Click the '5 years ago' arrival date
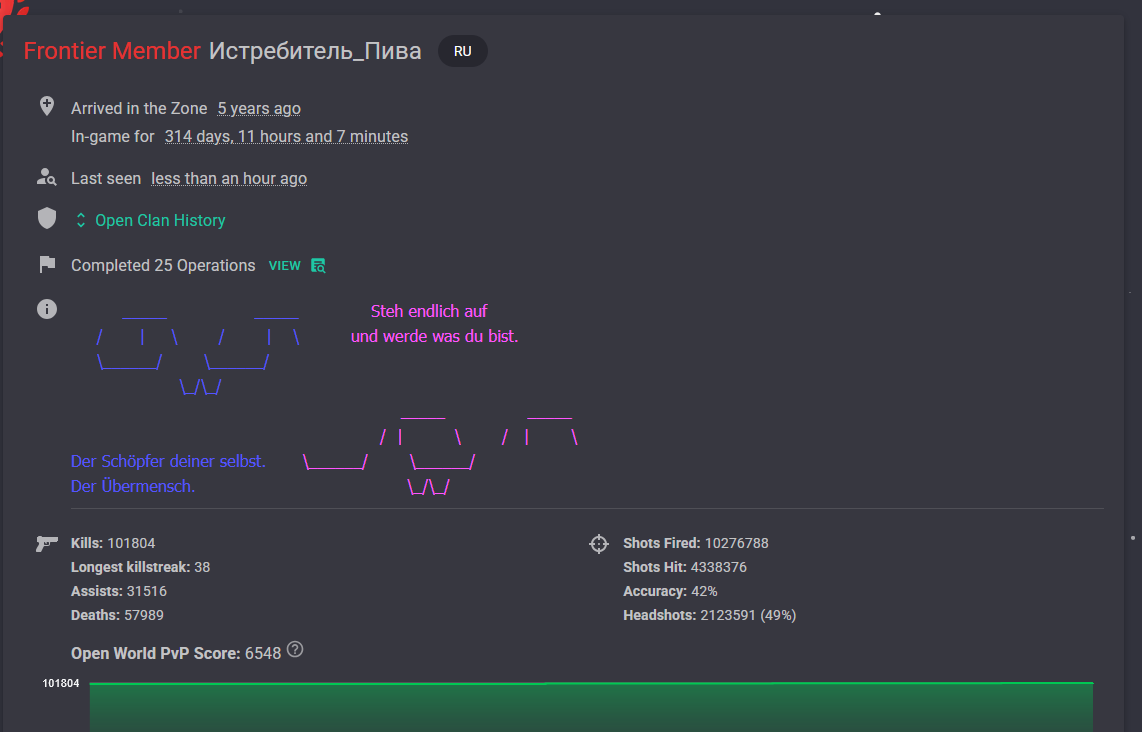This screenshot has width=1142, height=732. [x=259, y=109]
